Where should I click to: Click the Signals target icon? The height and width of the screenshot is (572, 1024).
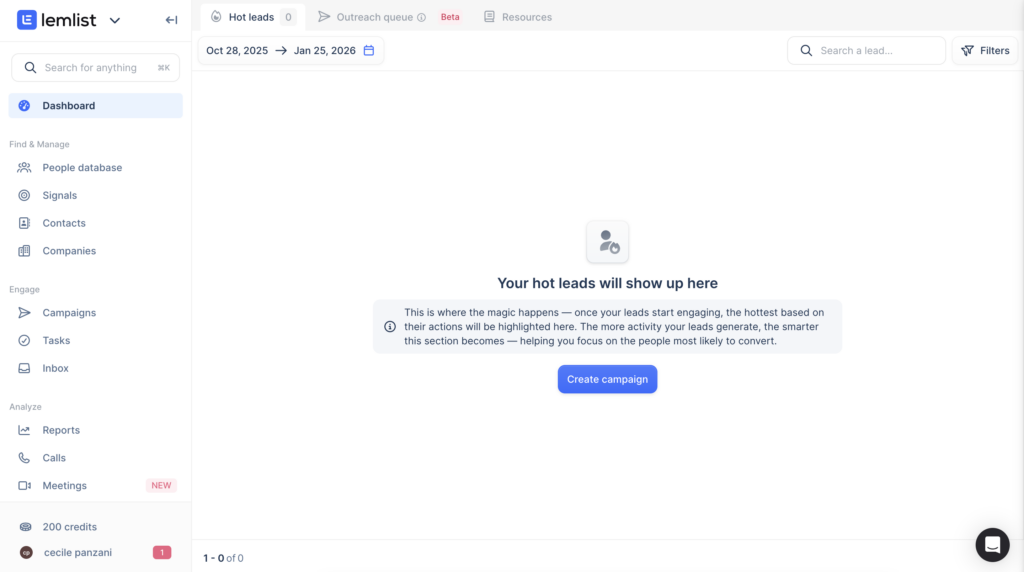[x=24, y=196]
